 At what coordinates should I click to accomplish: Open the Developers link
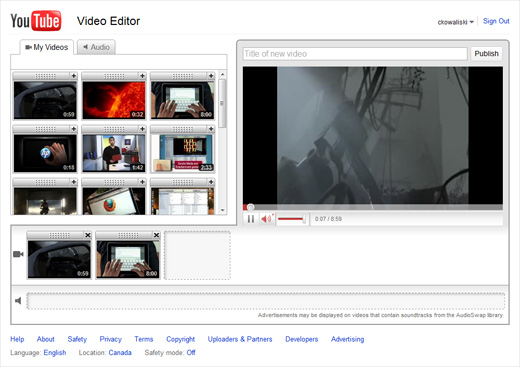tap(302, 339)
